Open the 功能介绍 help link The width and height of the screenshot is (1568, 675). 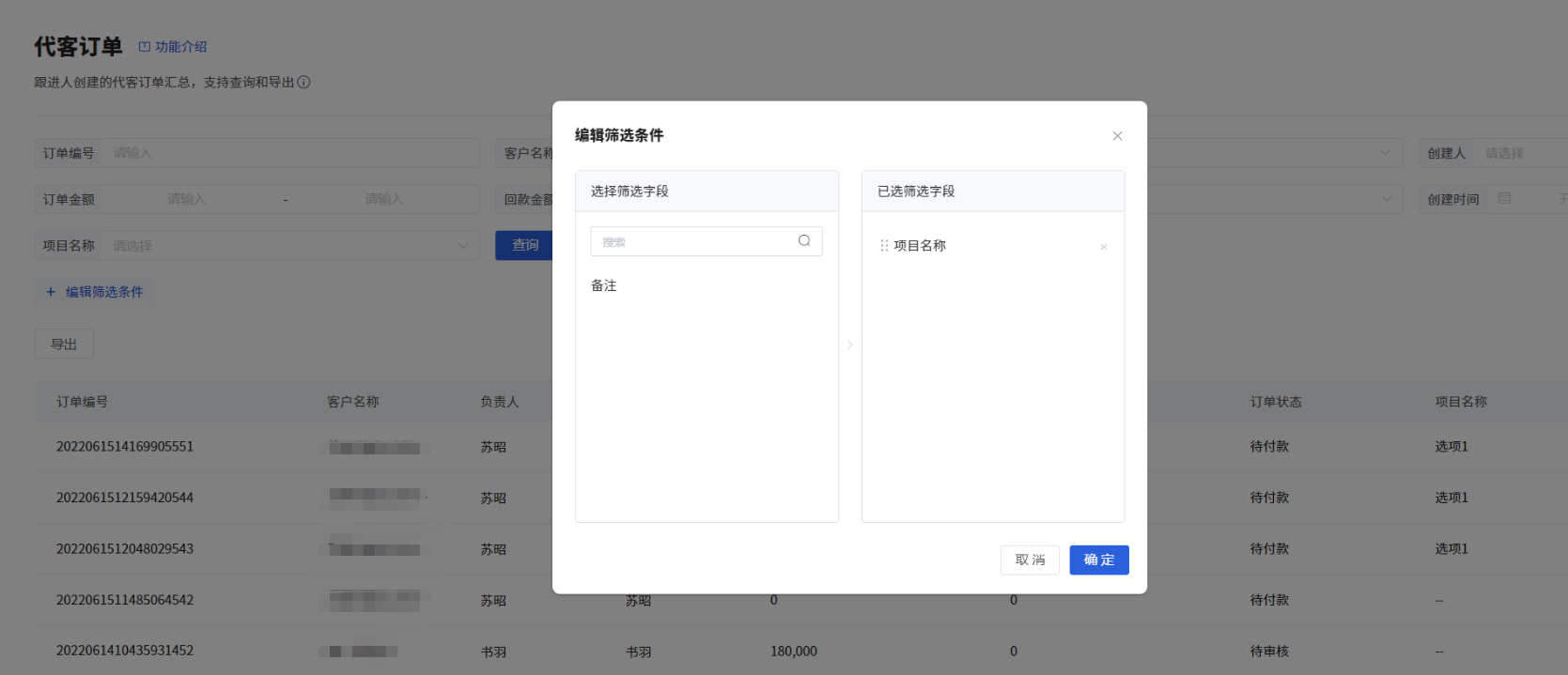pyautogui.click(x=173, y=47)
